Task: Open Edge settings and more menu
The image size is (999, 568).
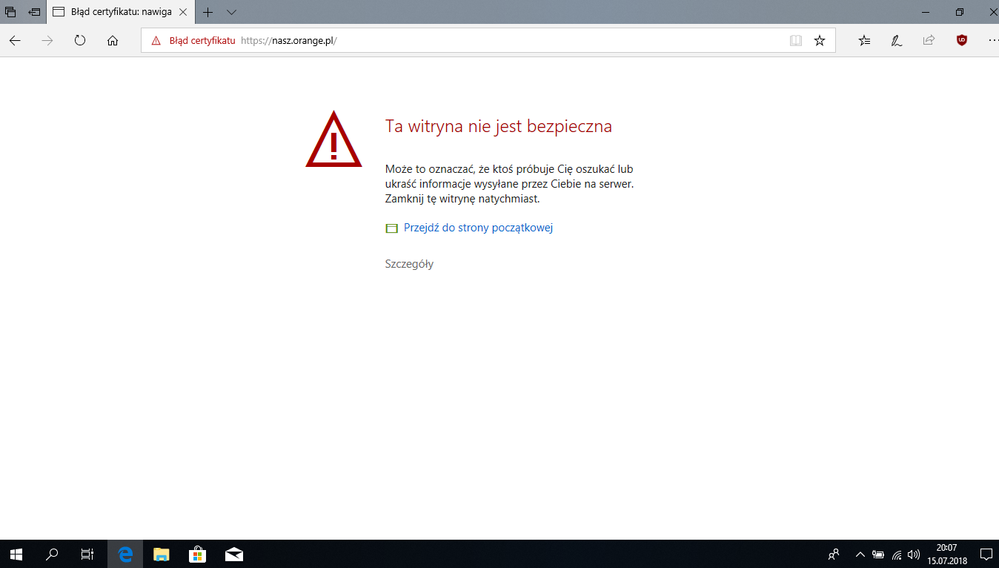Action: tap(993, 41)
